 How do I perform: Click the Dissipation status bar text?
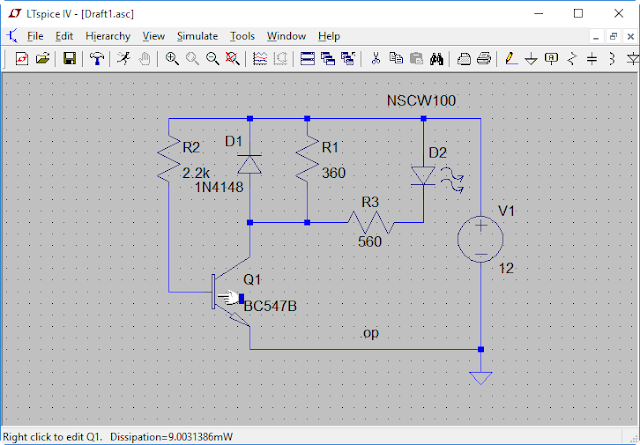pos(171,437)
